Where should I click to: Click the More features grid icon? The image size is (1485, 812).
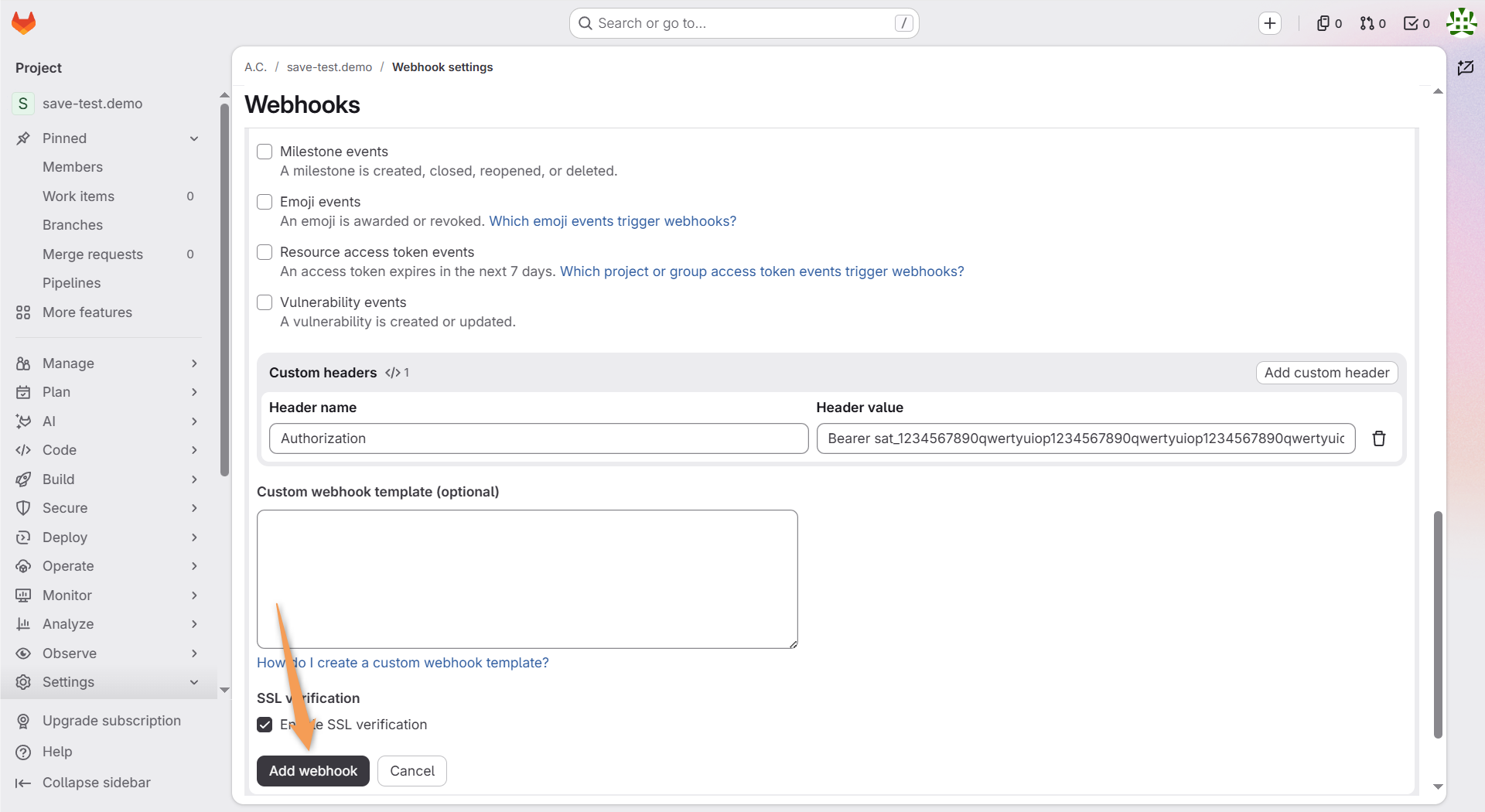(23, 312)
